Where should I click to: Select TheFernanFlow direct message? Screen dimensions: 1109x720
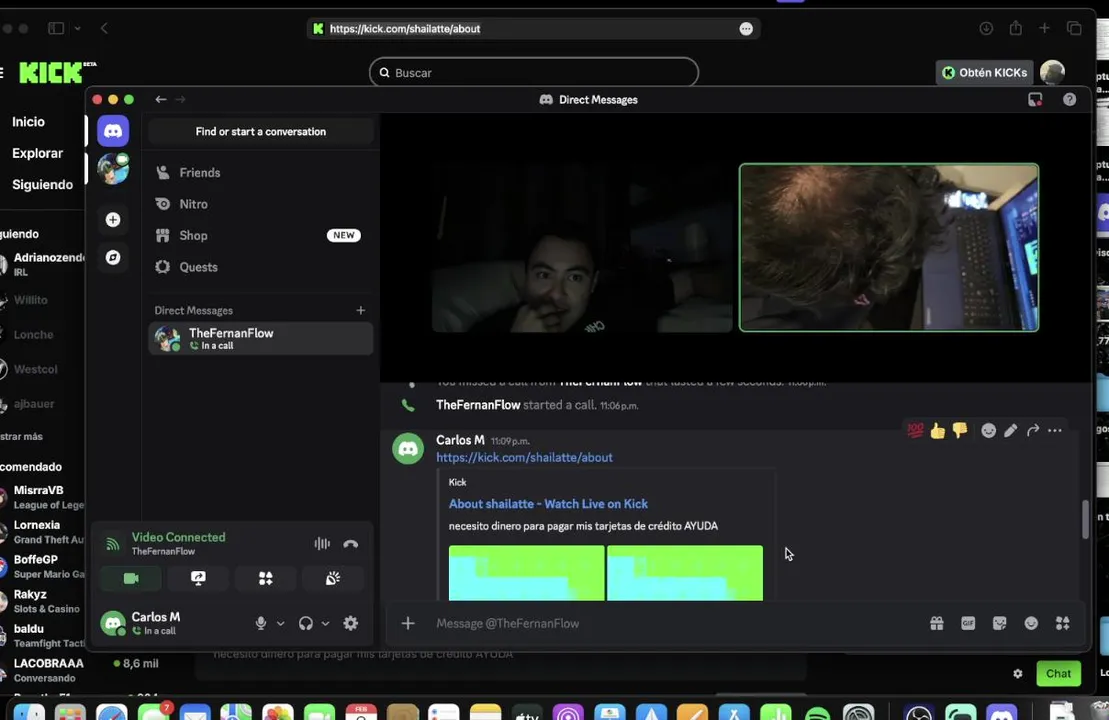pos(260,338)
